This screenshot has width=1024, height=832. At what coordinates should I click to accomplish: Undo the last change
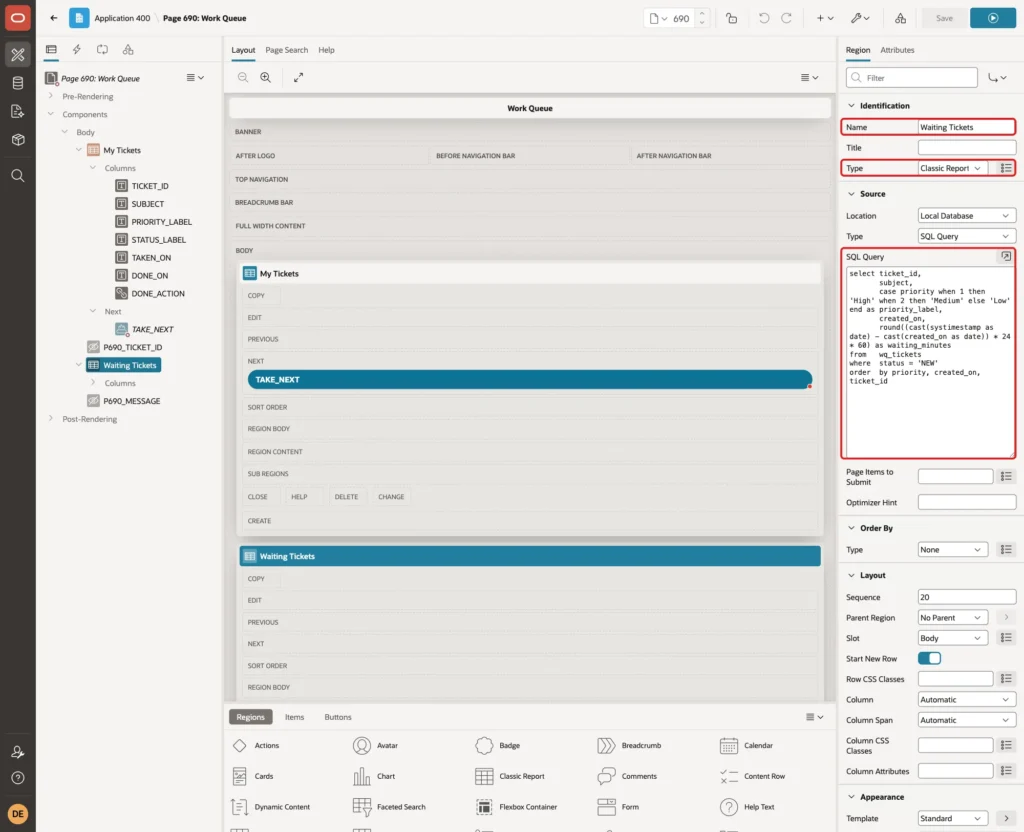(763, 18)
